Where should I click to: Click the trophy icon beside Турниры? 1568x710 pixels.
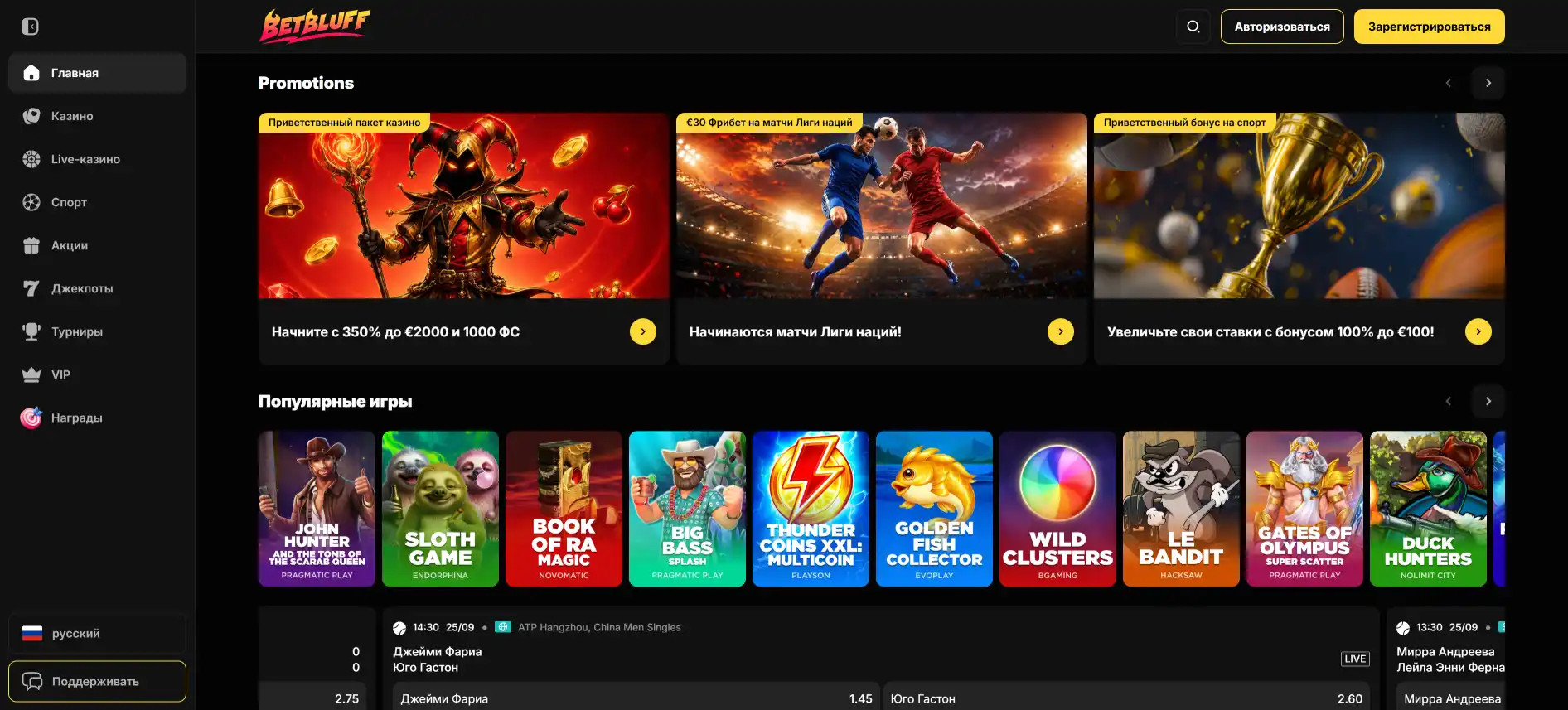(x=31, y=331)
